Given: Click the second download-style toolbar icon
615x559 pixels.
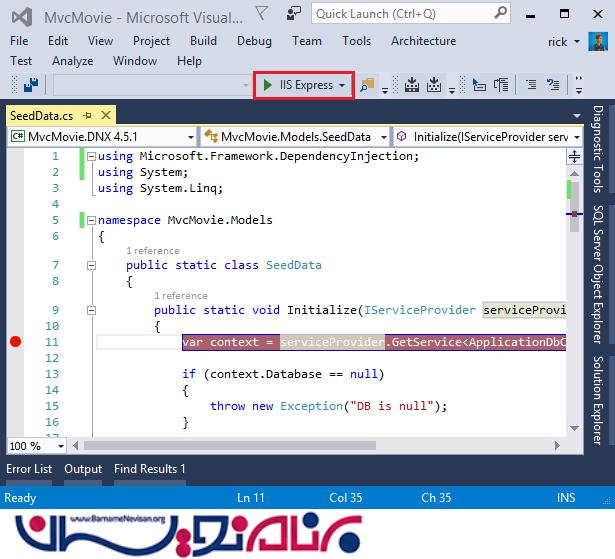Looking at the screenshot, I should (x=434, y=85).
